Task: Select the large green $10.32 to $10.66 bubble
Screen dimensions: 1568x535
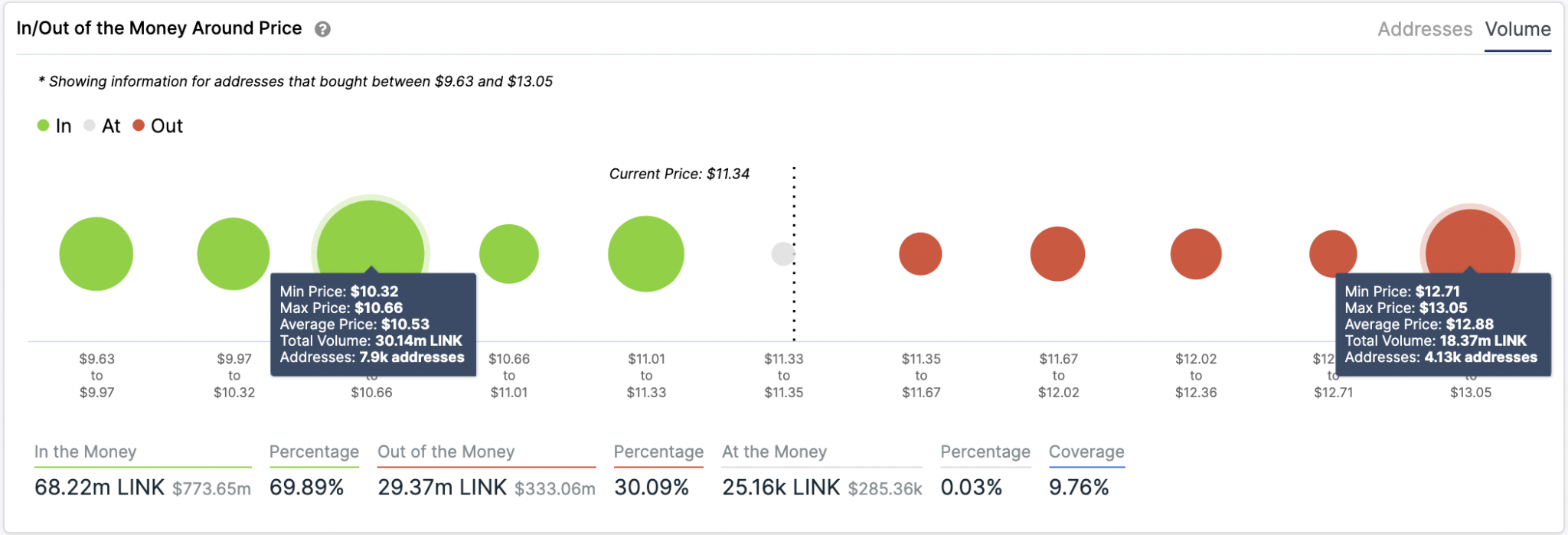Action: (371, 237)
